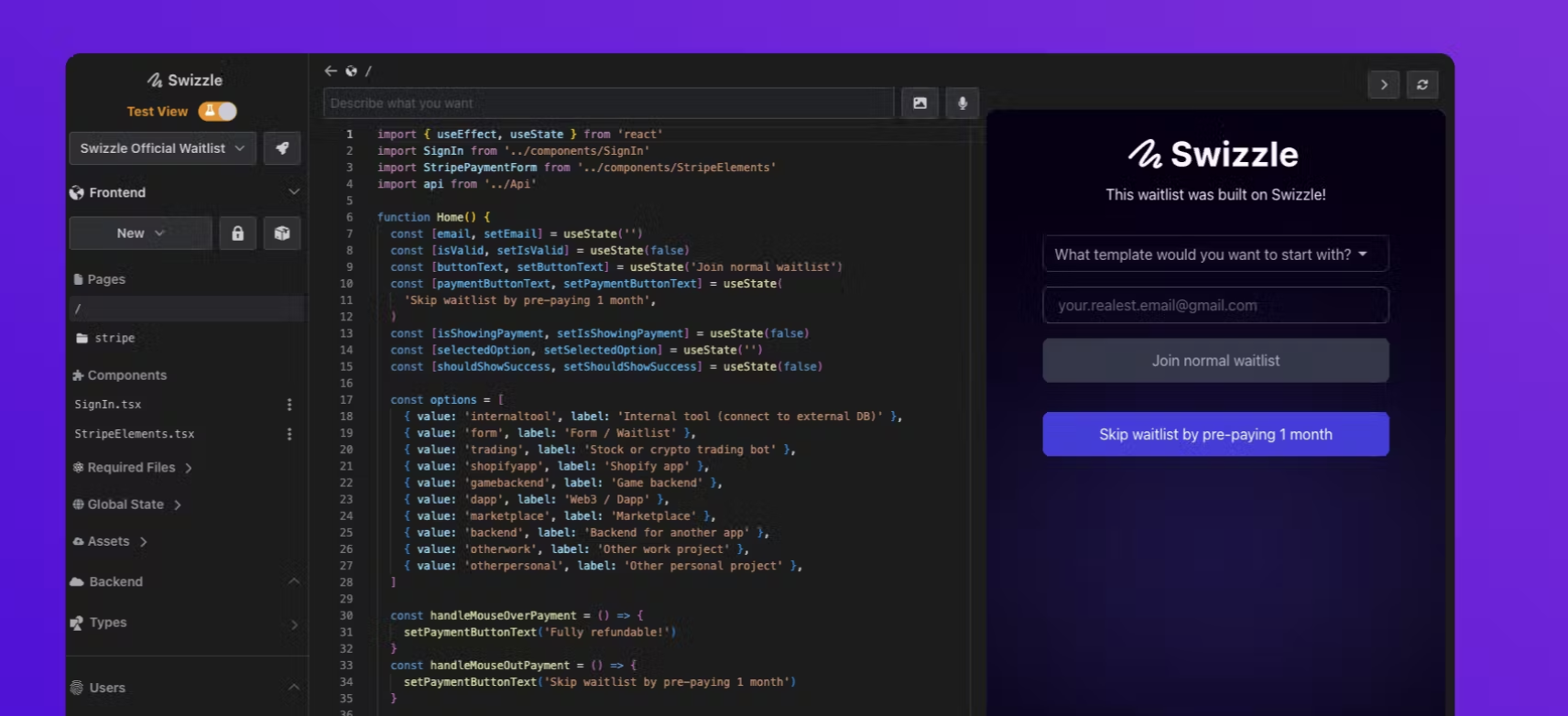This screenshot has height=716, width=1568.
Task: Expand the Backend section chevron
Action: [294, 581]
